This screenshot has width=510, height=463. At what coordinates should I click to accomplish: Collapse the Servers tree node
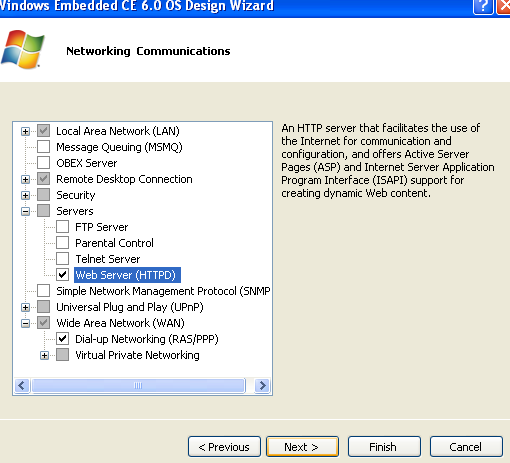click(x=25, y=211)
